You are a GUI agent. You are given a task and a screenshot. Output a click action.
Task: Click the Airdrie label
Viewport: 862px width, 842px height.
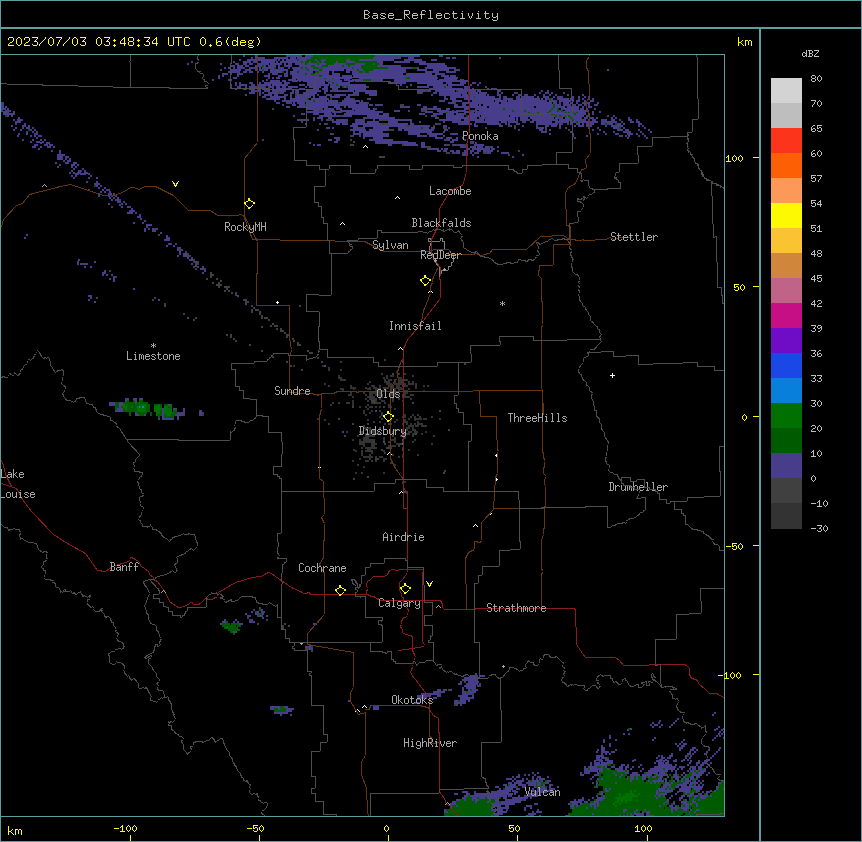coord(403,537)
